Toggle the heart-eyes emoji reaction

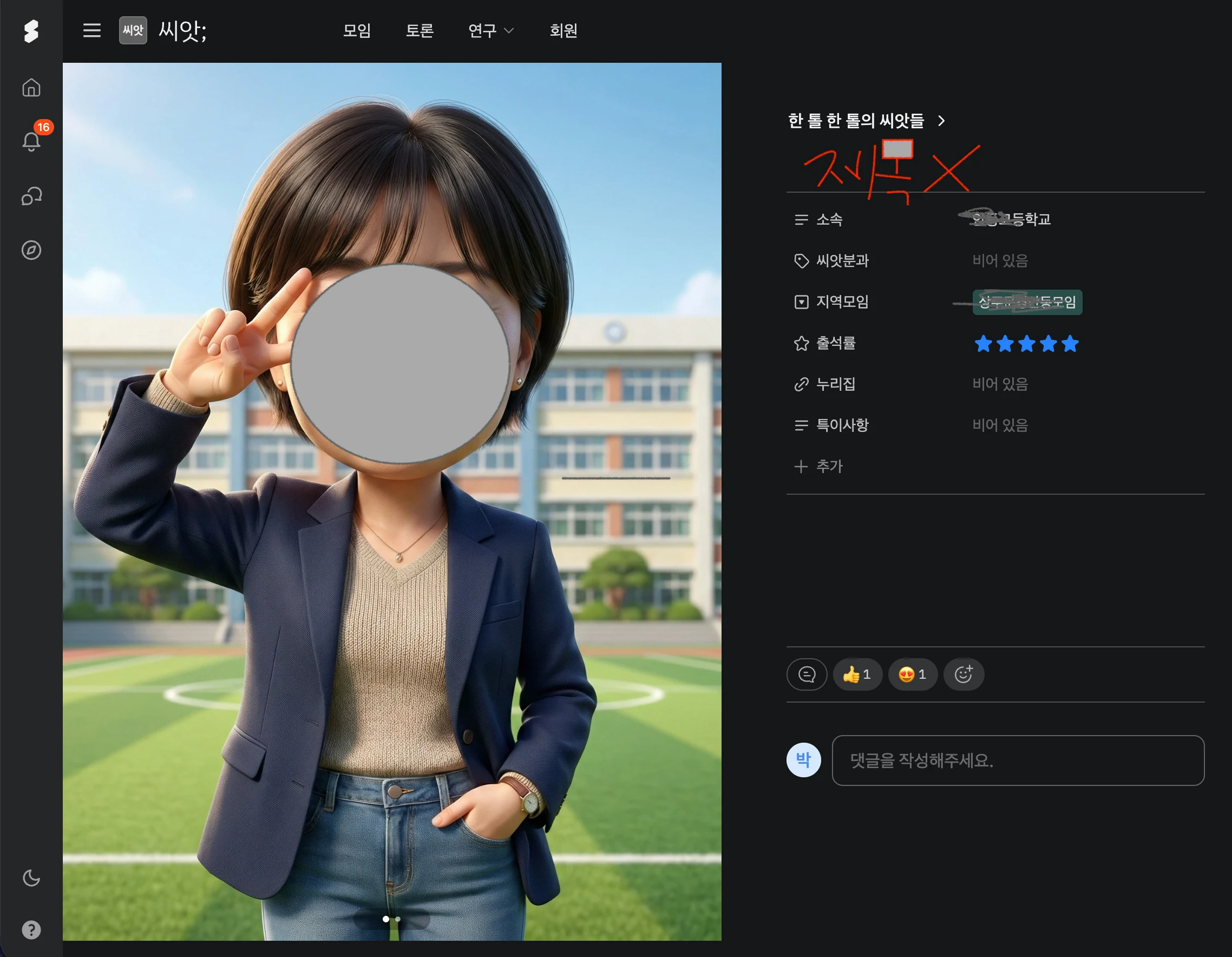(x=912, y=674)
